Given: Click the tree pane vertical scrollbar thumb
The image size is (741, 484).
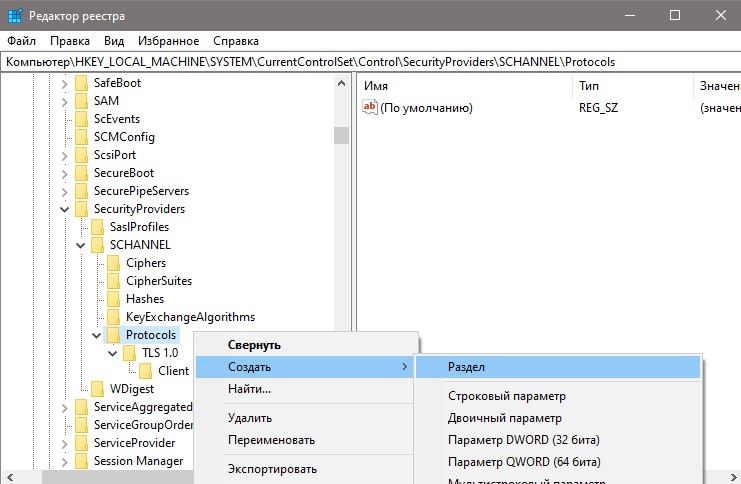Looking at the screenshot, I should click(x=341, y=135).
